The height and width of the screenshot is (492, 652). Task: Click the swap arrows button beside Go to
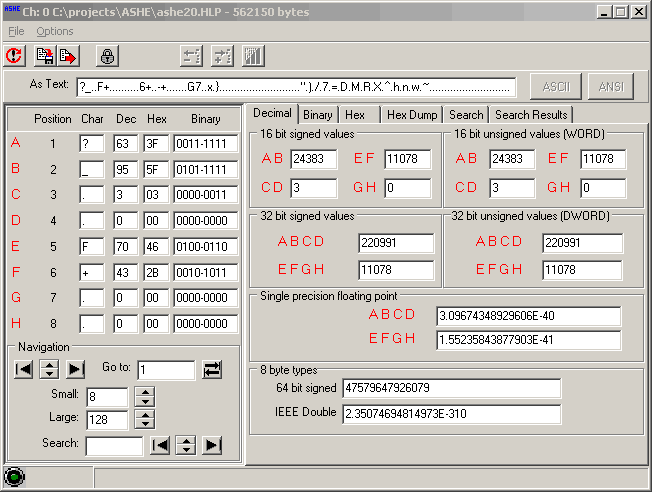click(x=212, y=369)
